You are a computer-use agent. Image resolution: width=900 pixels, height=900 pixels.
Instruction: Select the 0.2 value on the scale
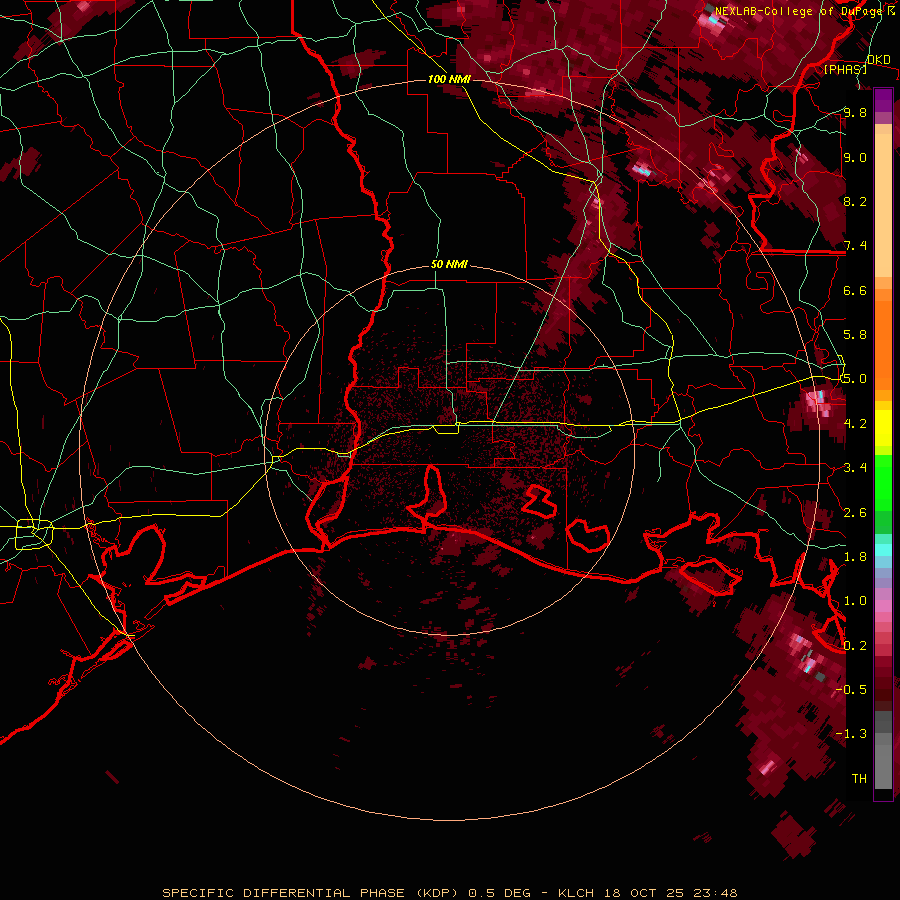point(855,646)
